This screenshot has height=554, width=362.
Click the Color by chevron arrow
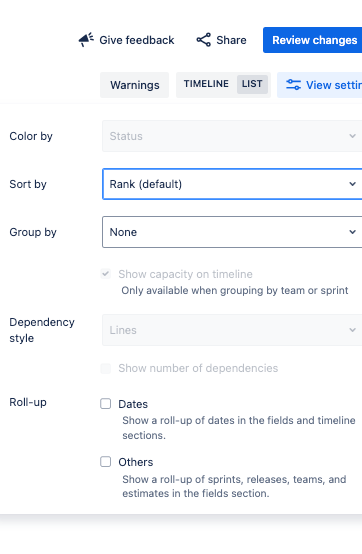[x=352, y=136]
